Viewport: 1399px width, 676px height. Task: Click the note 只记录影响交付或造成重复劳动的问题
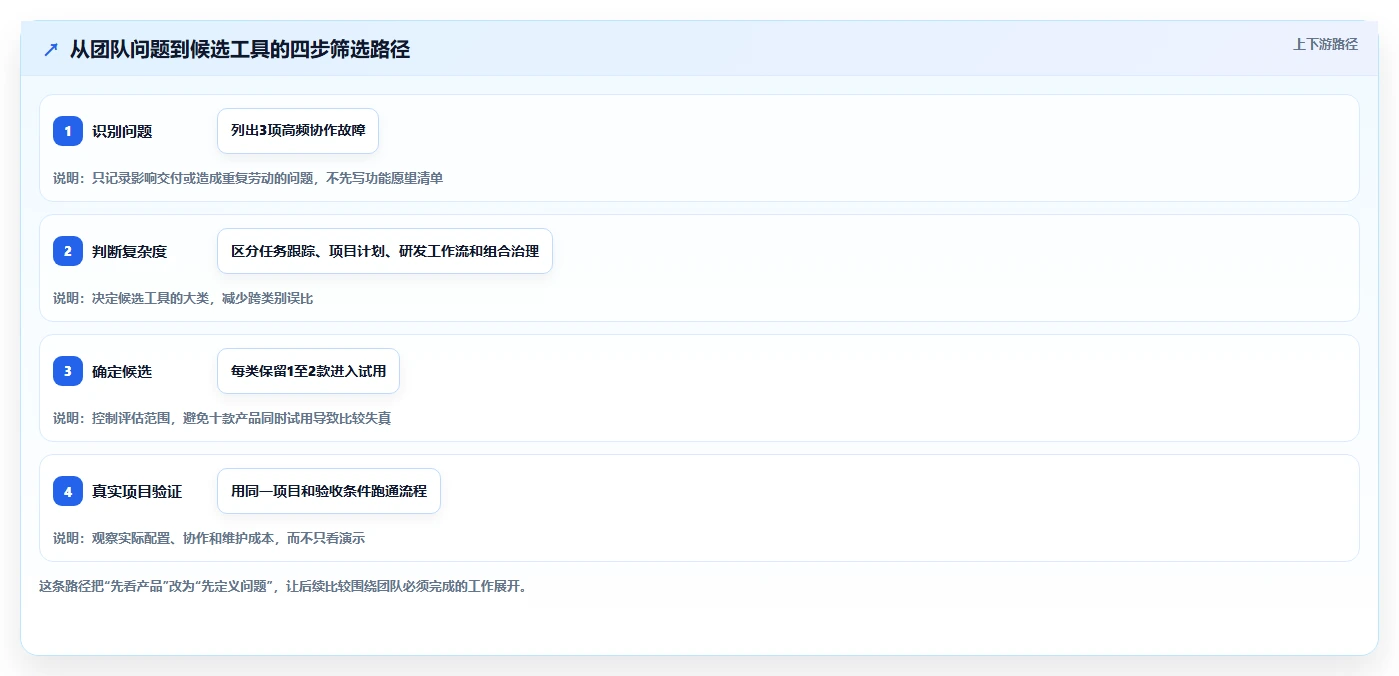tap(248, 178)
